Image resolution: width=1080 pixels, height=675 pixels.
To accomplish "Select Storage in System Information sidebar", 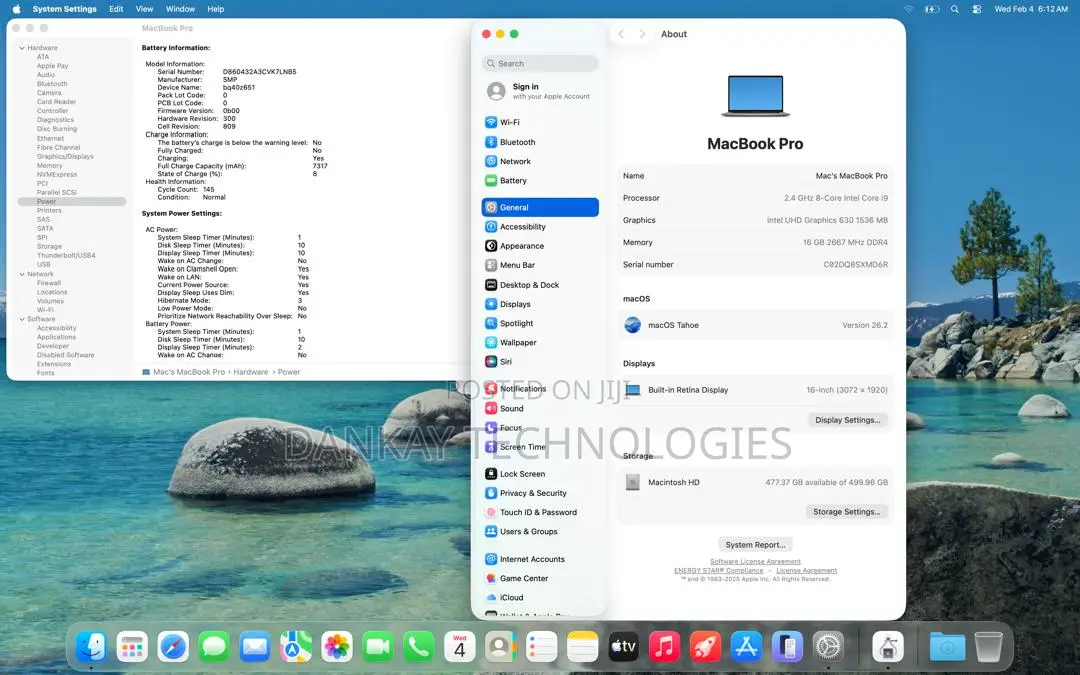I will [x=50, y=247].
